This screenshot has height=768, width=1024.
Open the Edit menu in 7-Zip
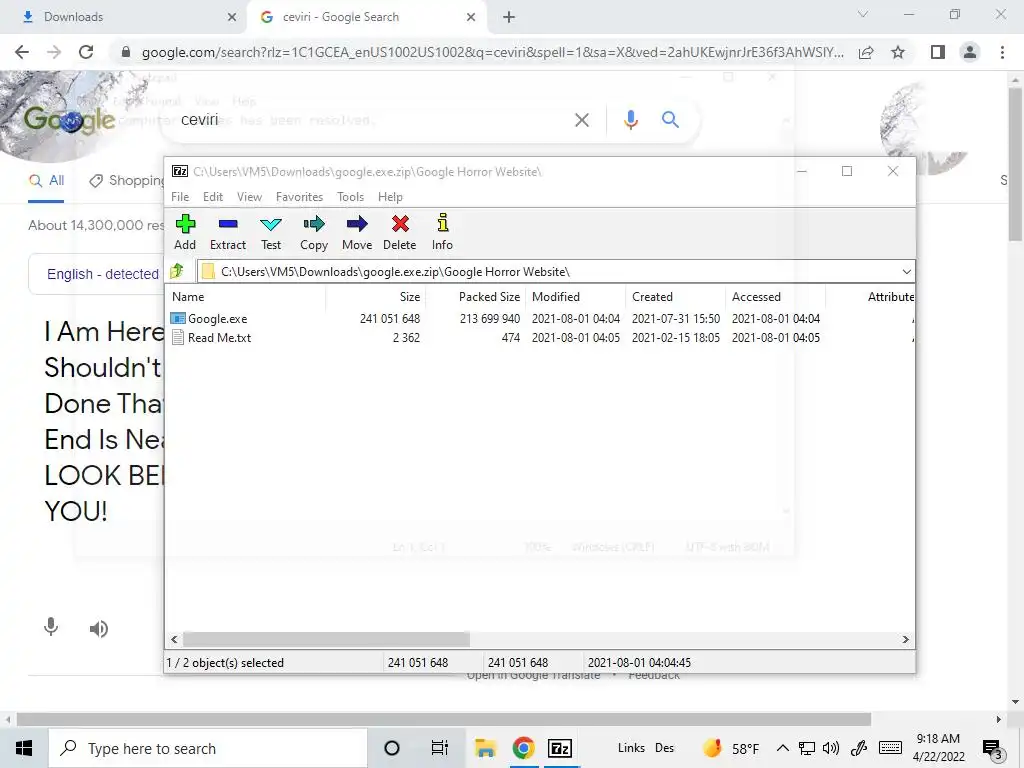click(x=213, y=197)
